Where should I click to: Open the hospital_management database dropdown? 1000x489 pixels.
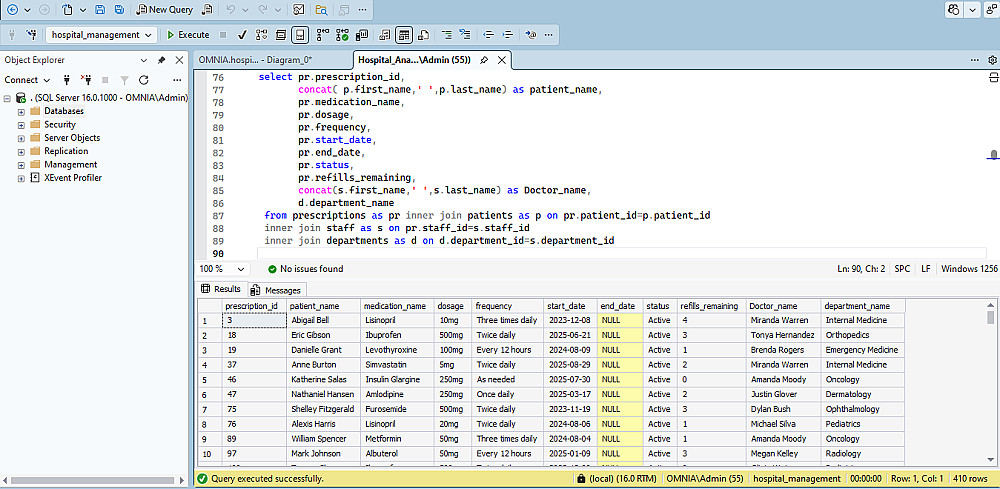click(149, 34)
